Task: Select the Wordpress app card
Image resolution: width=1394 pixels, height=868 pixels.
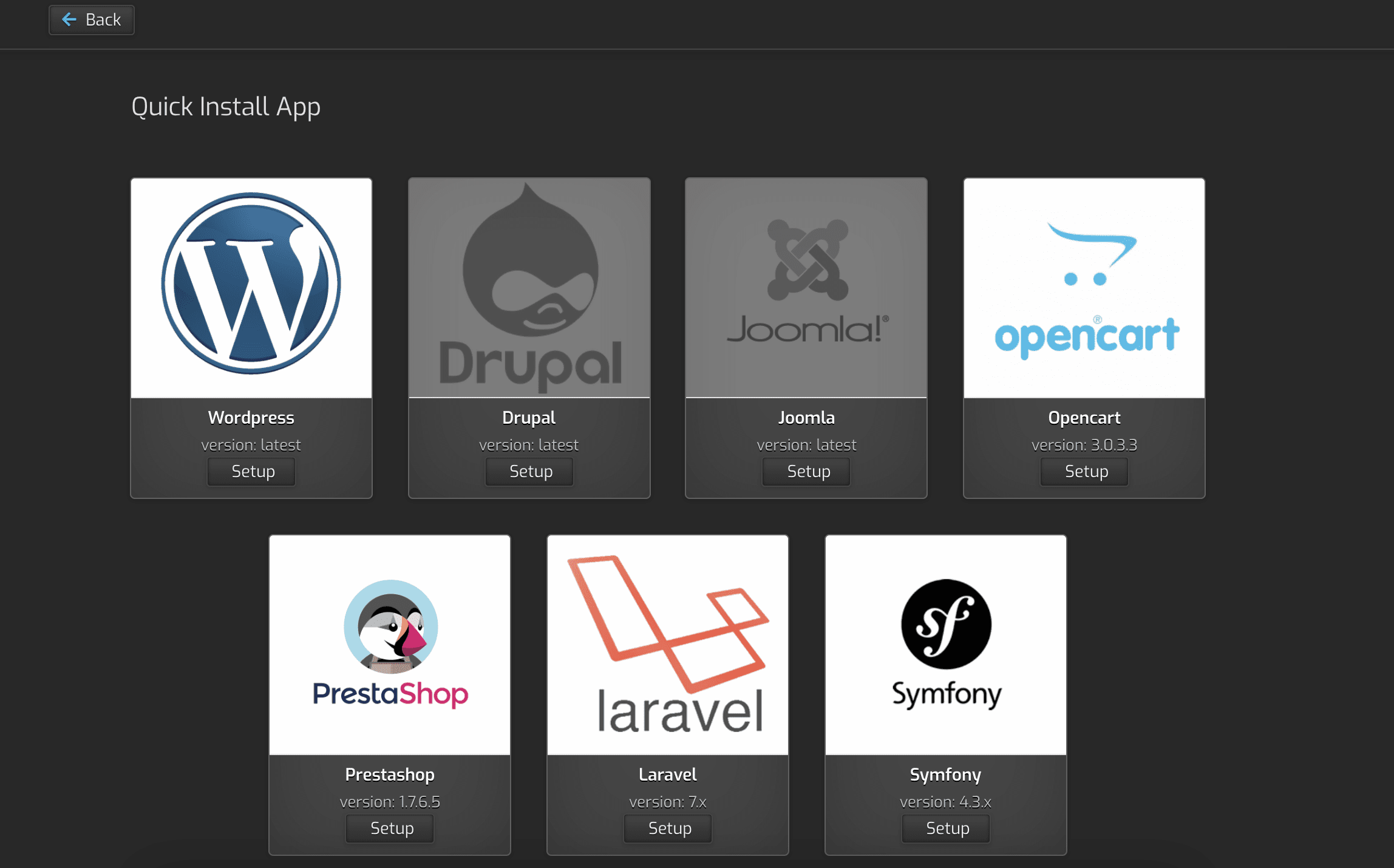Action: pyautogui.click(x=251, y=337)
